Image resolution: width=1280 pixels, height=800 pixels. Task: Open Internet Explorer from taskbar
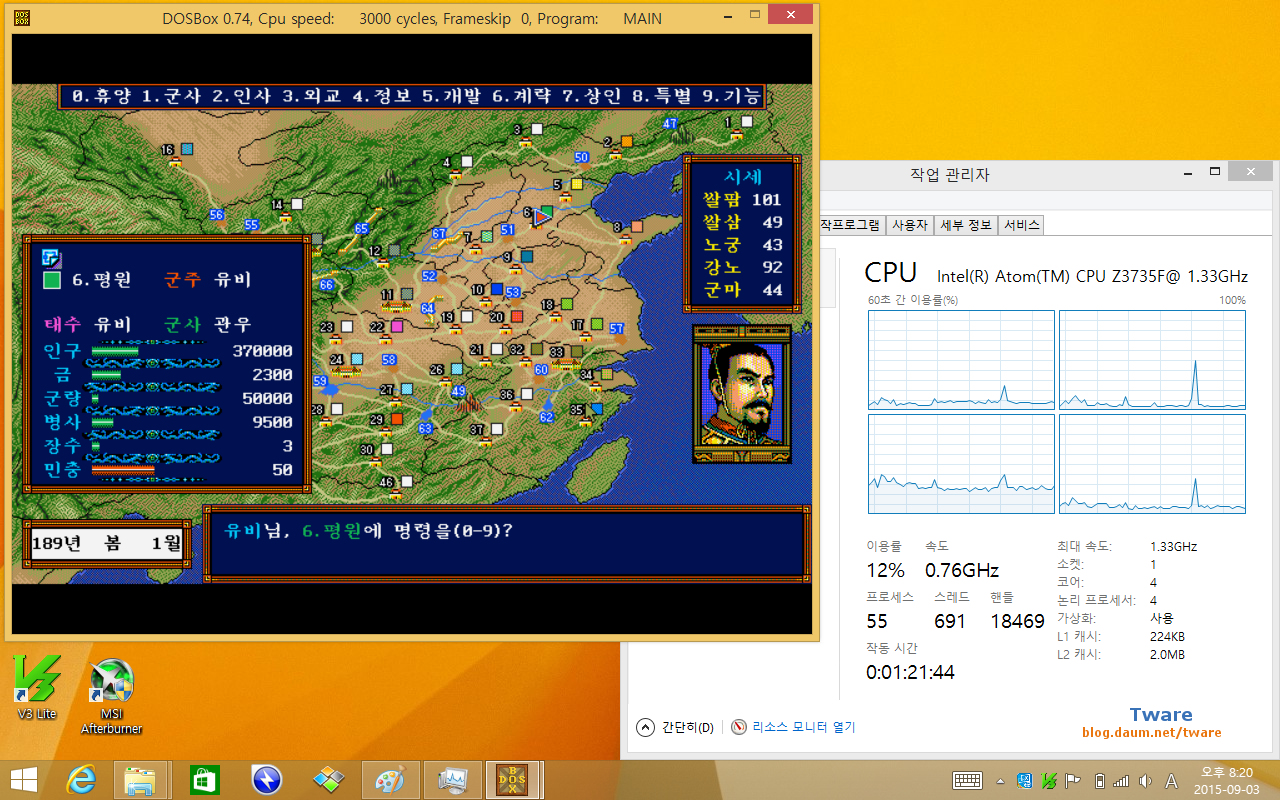pos(82,779)
